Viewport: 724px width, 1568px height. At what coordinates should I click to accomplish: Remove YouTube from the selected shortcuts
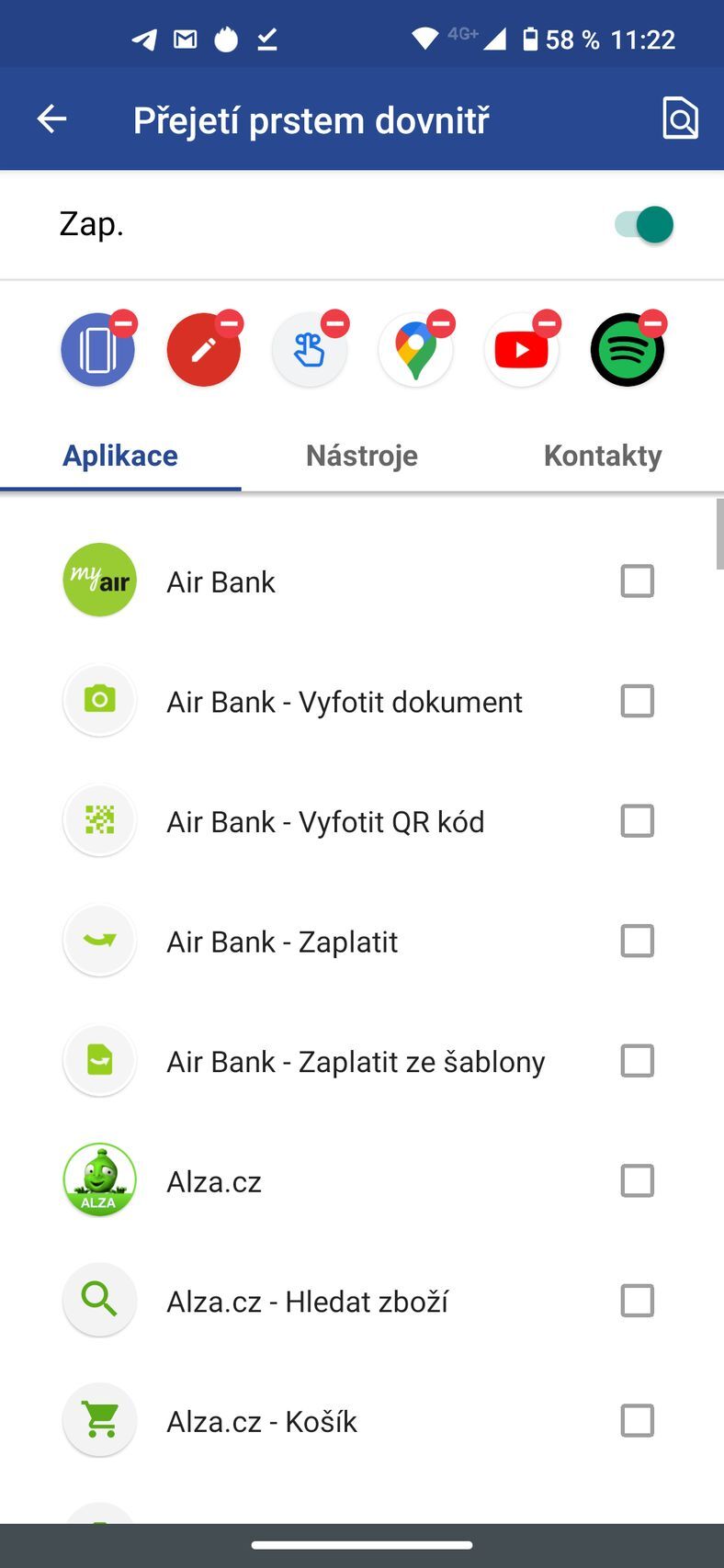point(548,323)
